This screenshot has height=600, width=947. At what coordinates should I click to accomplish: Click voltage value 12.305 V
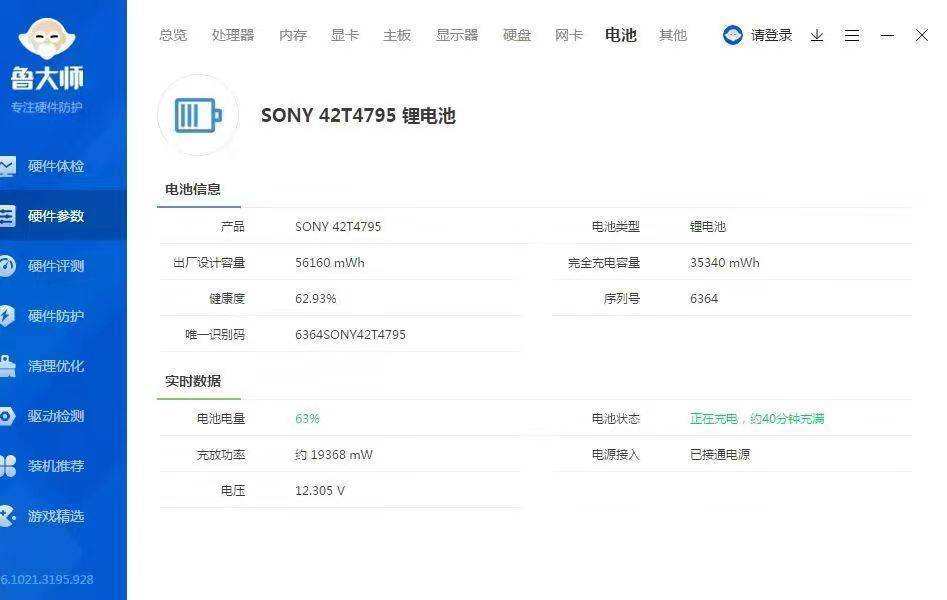point(319,491)
